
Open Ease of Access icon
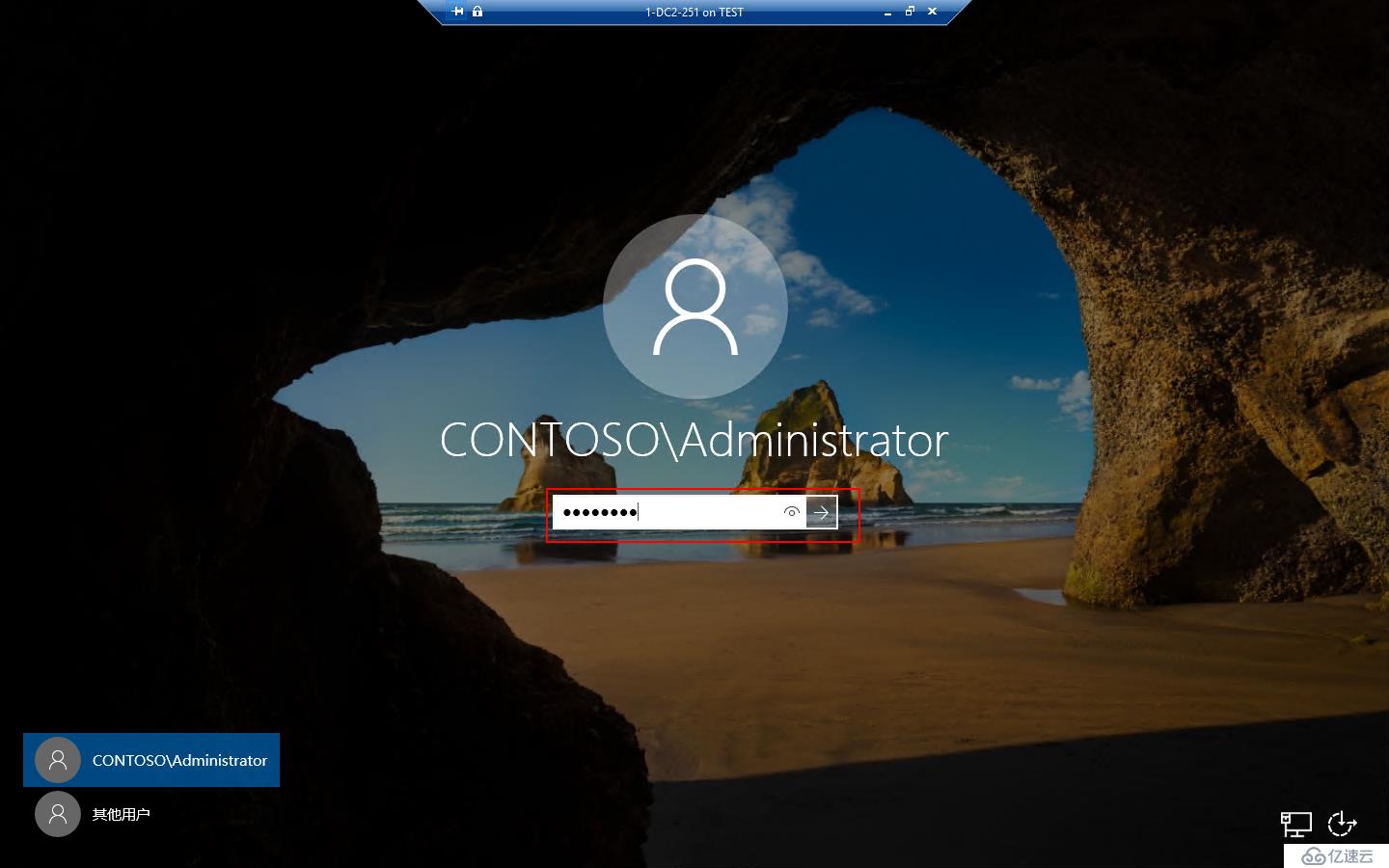(x=1342, y=824)
